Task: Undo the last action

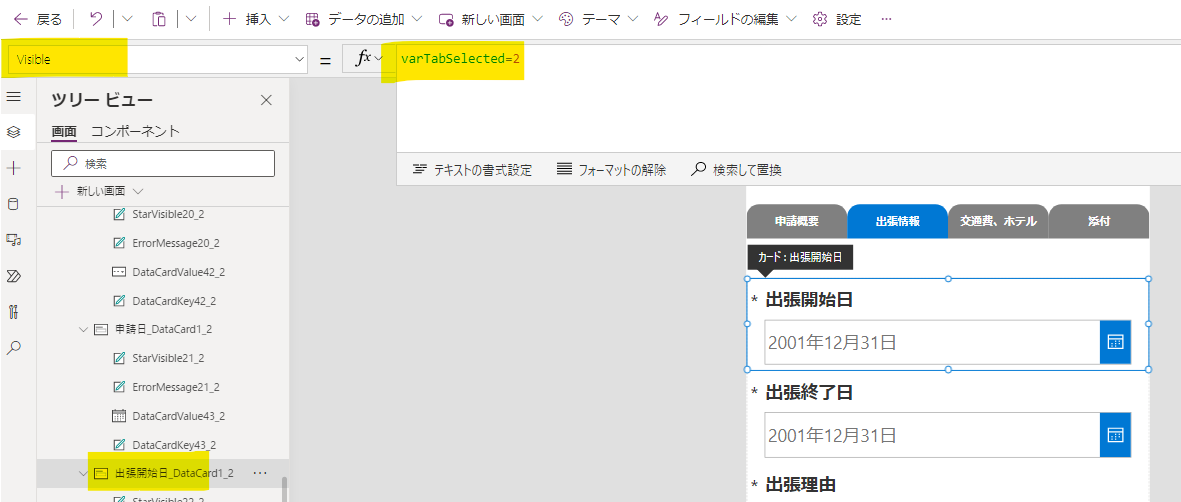Action: [x=96, y=20]
